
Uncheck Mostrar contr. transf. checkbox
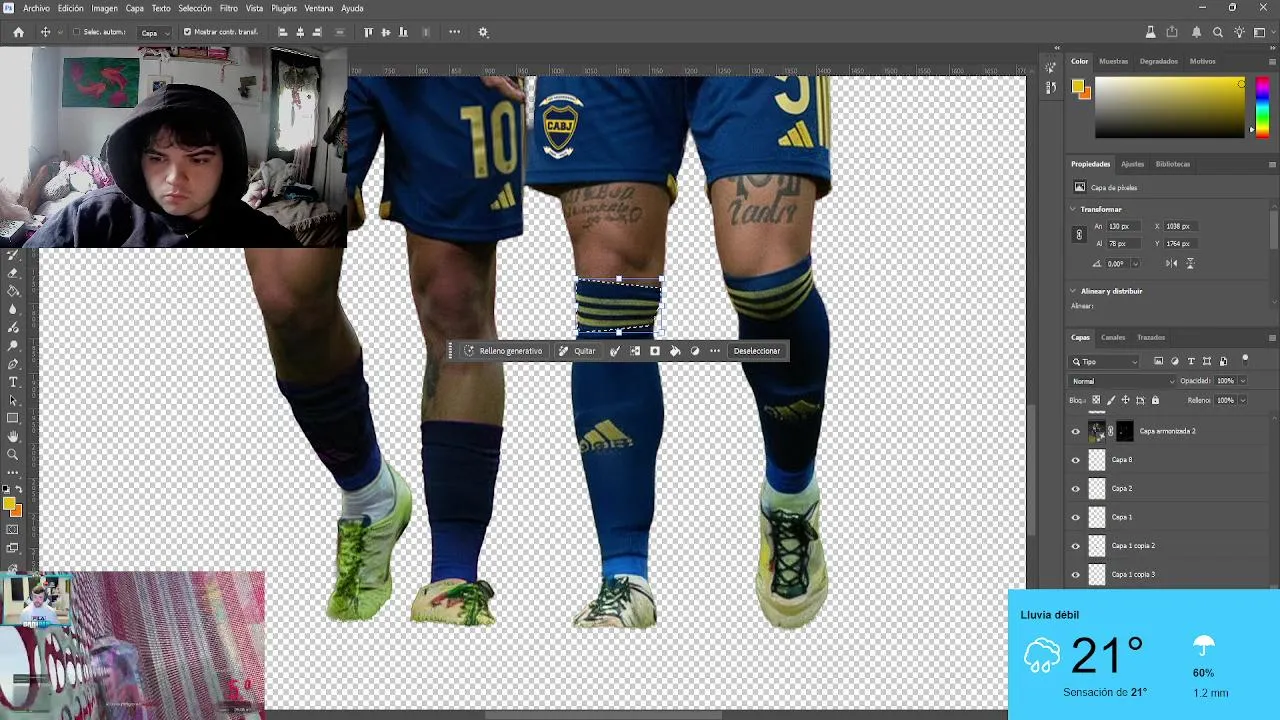[x=187, y=32]
